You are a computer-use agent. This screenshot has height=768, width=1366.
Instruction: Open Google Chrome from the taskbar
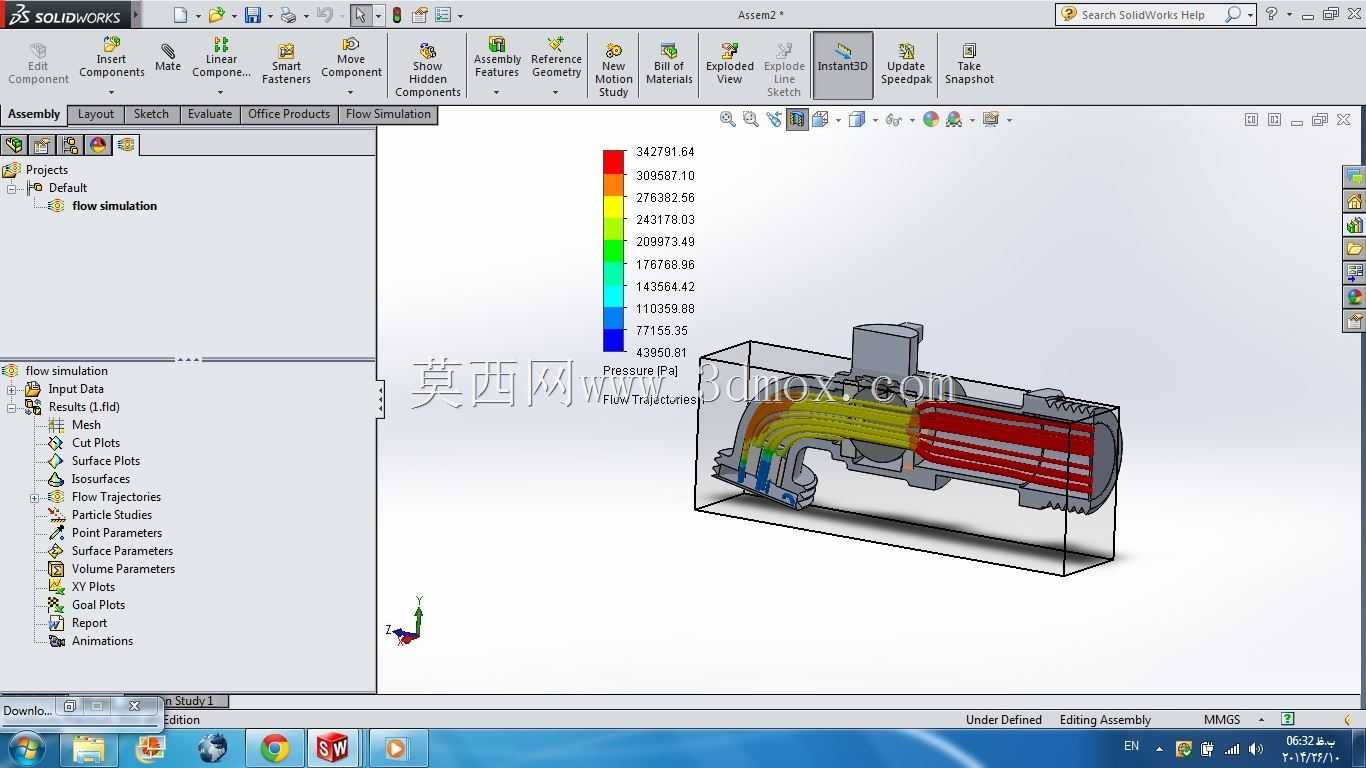[x=275, y=748]
